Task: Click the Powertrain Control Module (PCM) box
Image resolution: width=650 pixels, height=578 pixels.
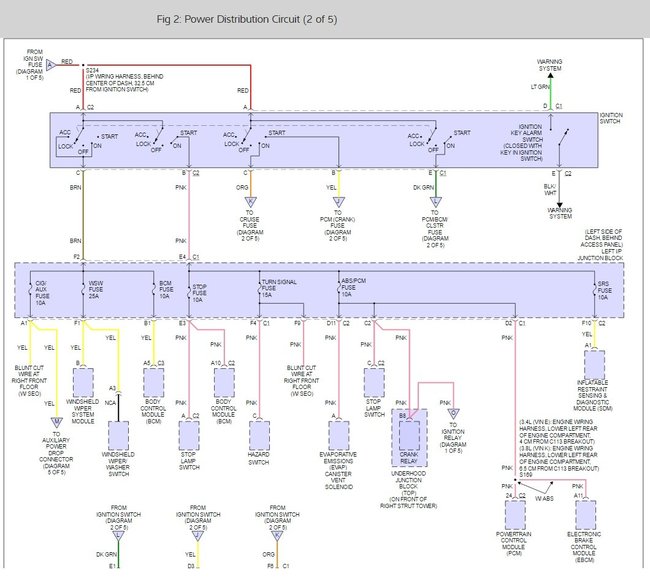Action: (x=515, y=515)
